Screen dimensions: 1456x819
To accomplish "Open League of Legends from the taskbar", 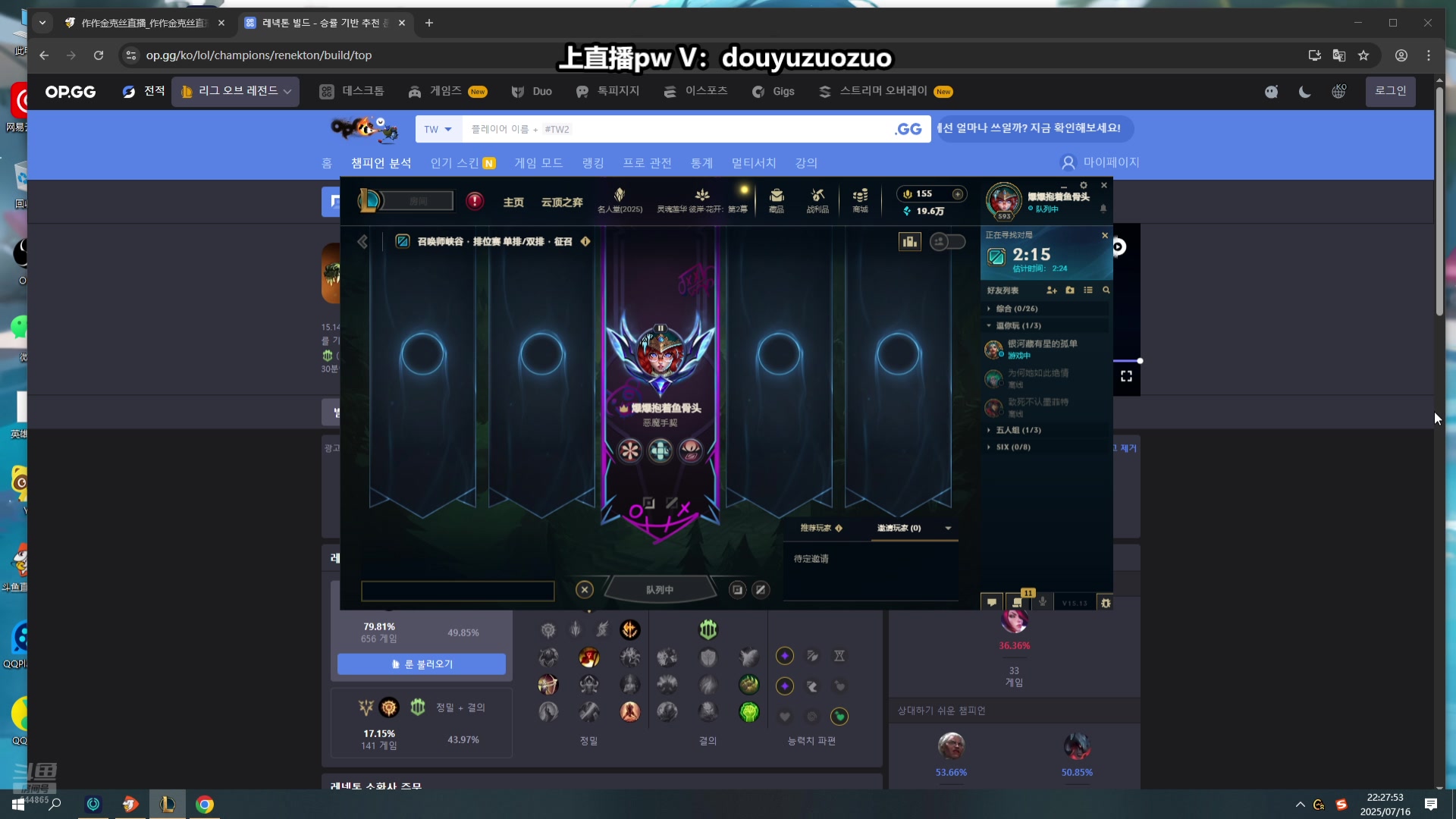I will [168, 804].
